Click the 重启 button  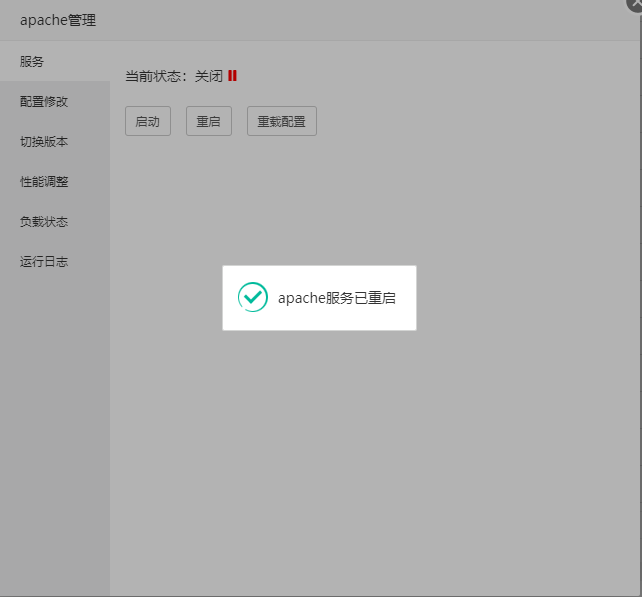click(208, 121)
